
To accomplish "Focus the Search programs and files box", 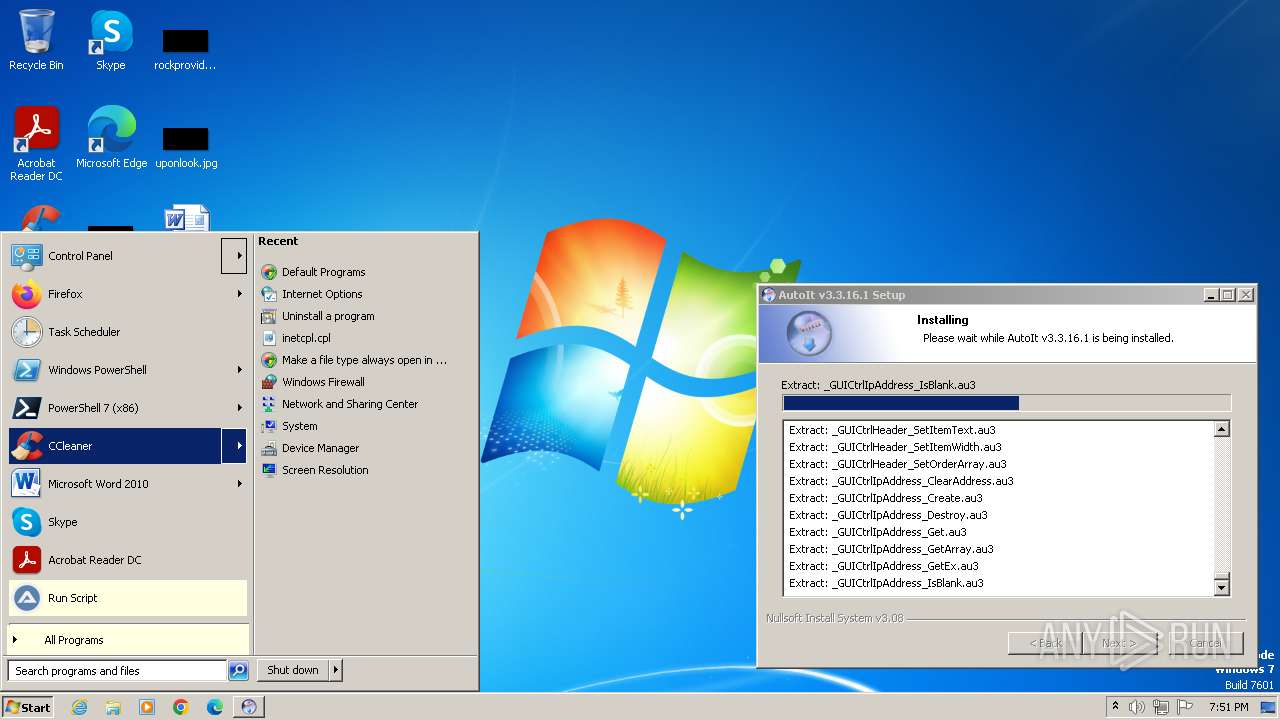I will tap(117, 671).
